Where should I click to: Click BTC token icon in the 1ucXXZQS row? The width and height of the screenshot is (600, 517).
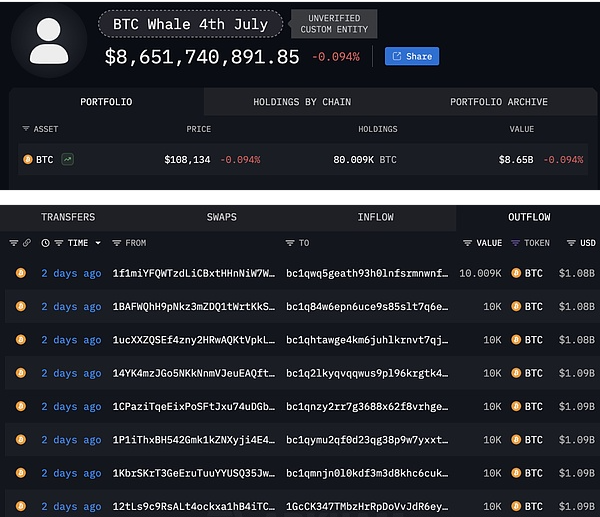(516, 339)
